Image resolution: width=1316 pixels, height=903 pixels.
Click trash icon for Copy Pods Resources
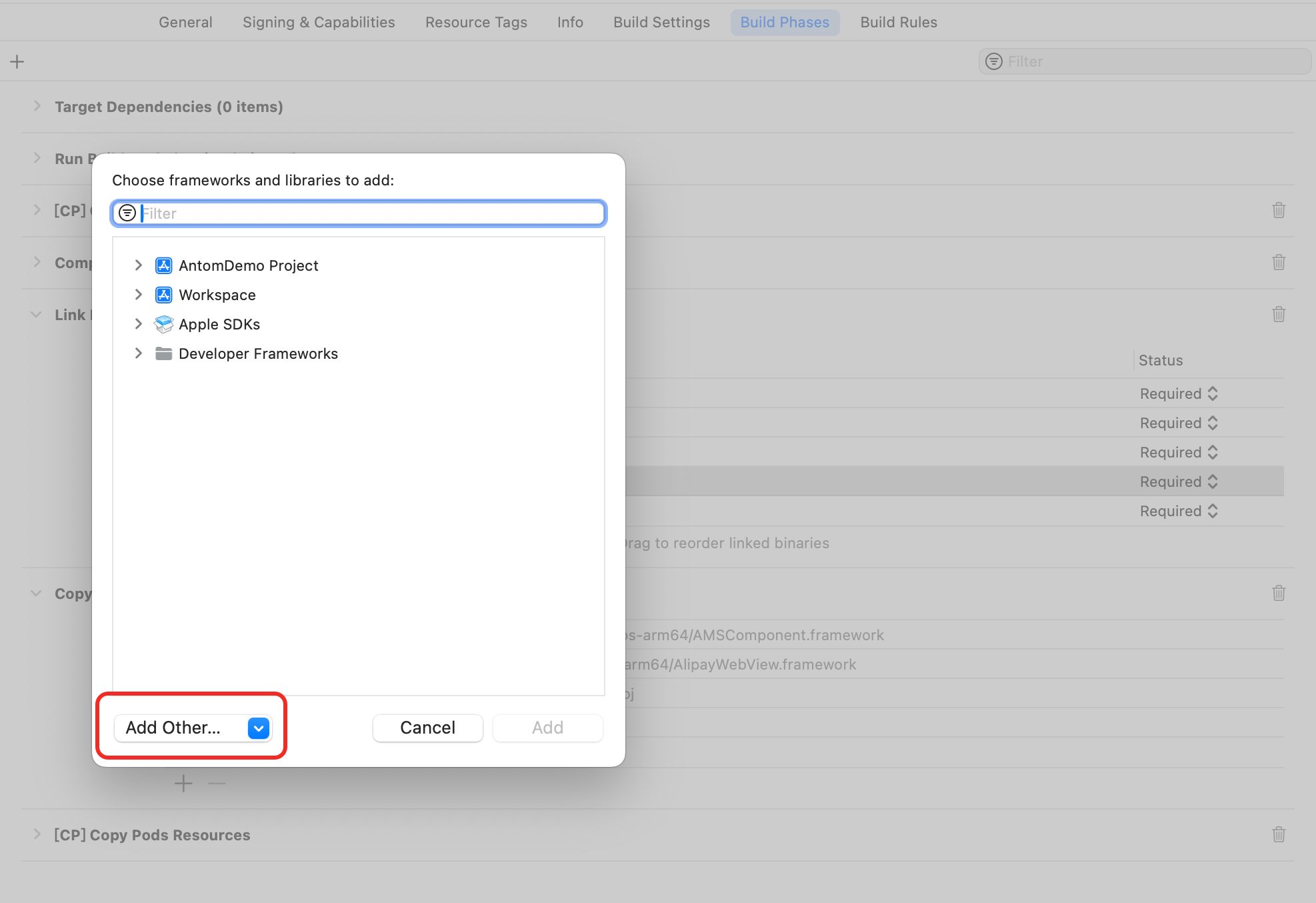1278,834
